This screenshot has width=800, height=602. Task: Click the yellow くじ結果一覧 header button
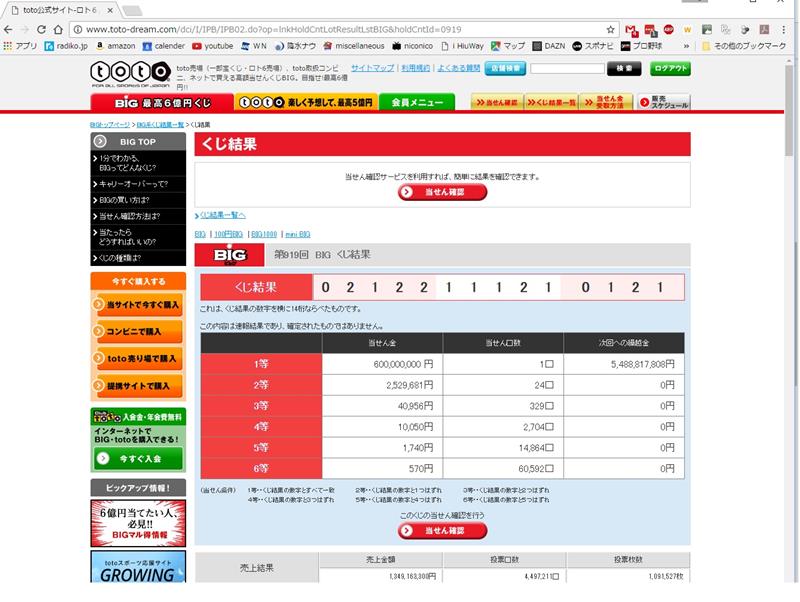551,102
